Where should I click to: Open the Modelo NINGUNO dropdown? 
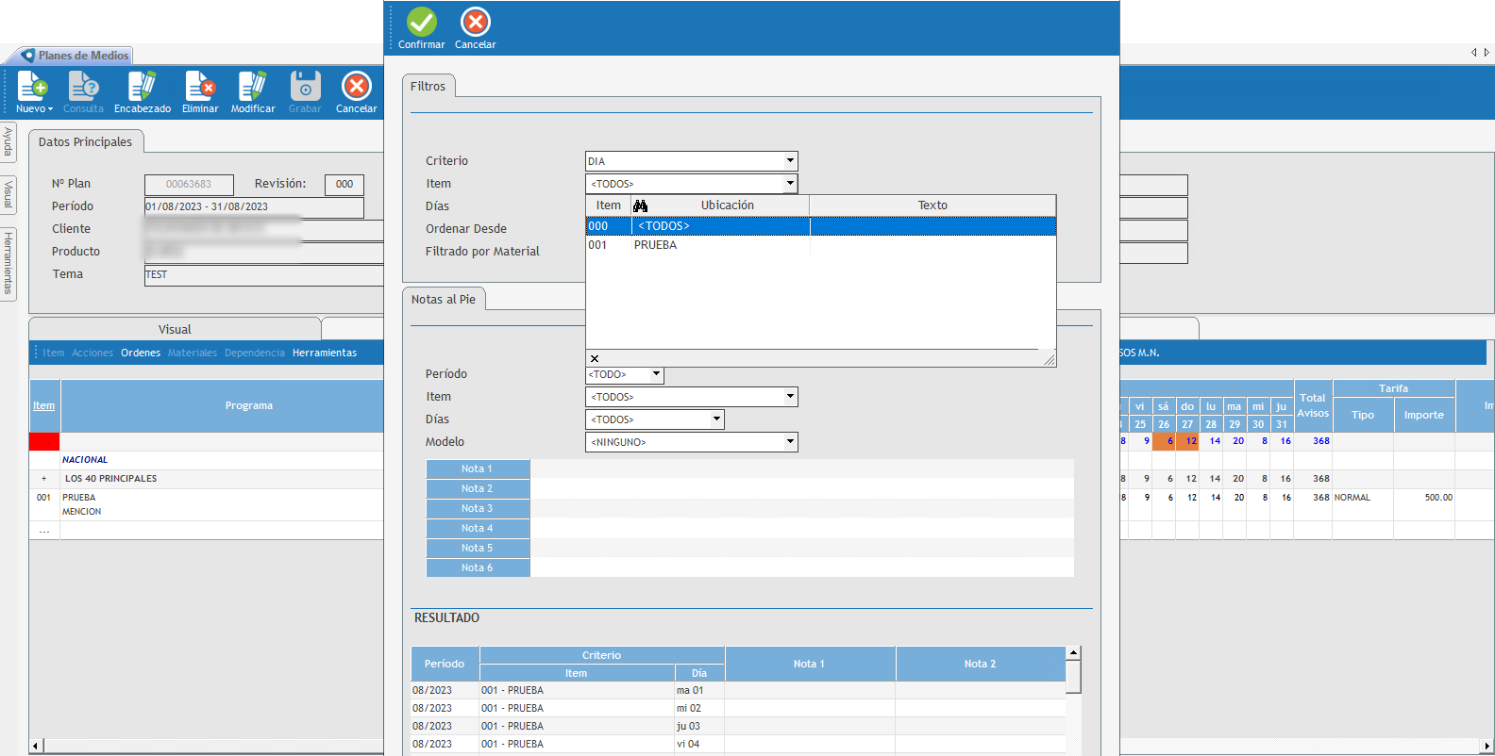[x=790, y=442]
